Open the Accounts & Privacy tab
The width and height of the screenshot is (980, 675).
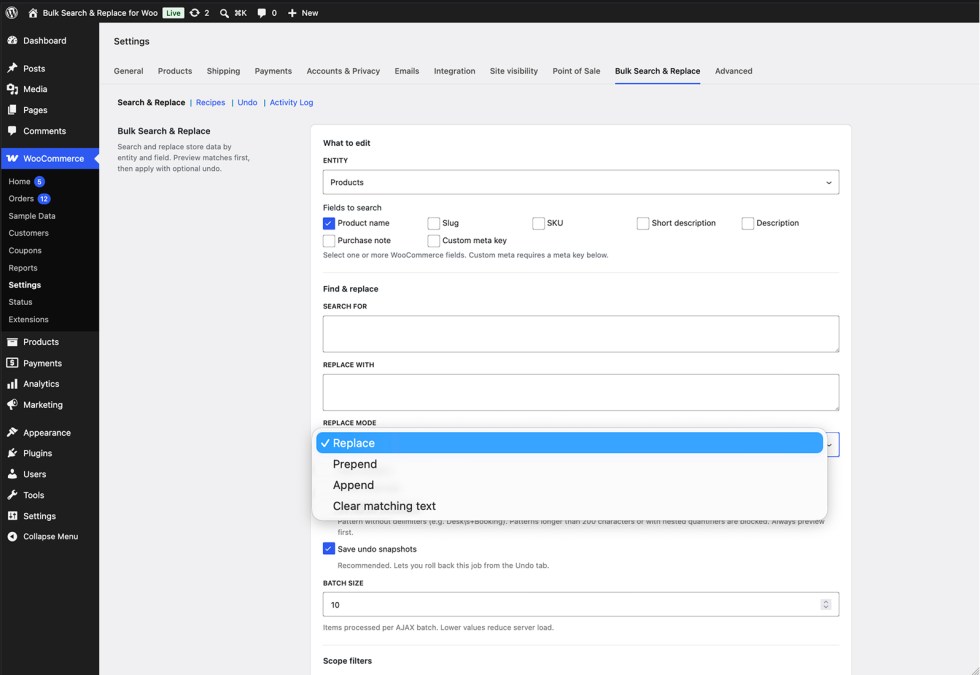[343, 71]
